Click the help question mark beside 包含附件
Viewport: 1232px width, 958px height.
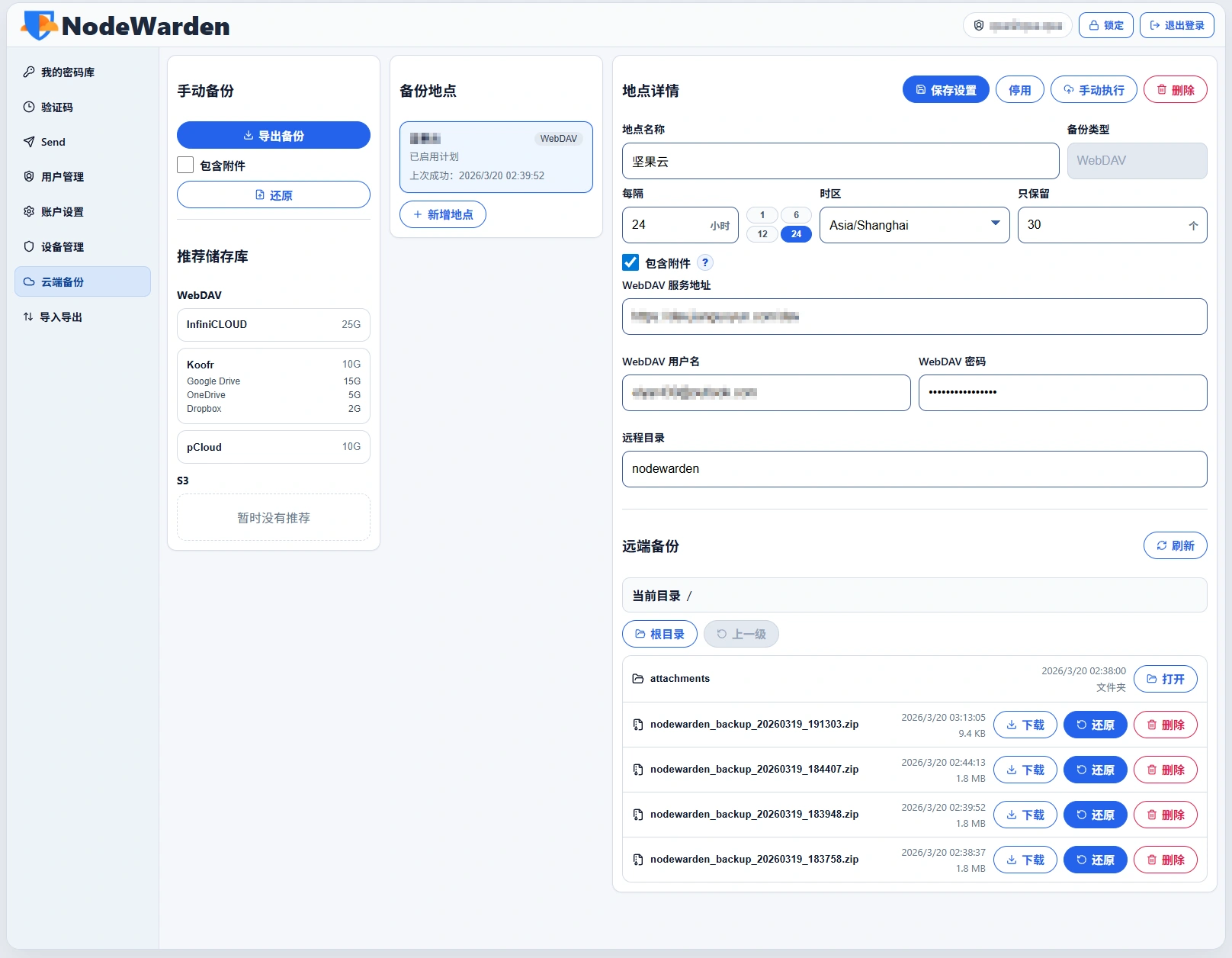point(705,262)
